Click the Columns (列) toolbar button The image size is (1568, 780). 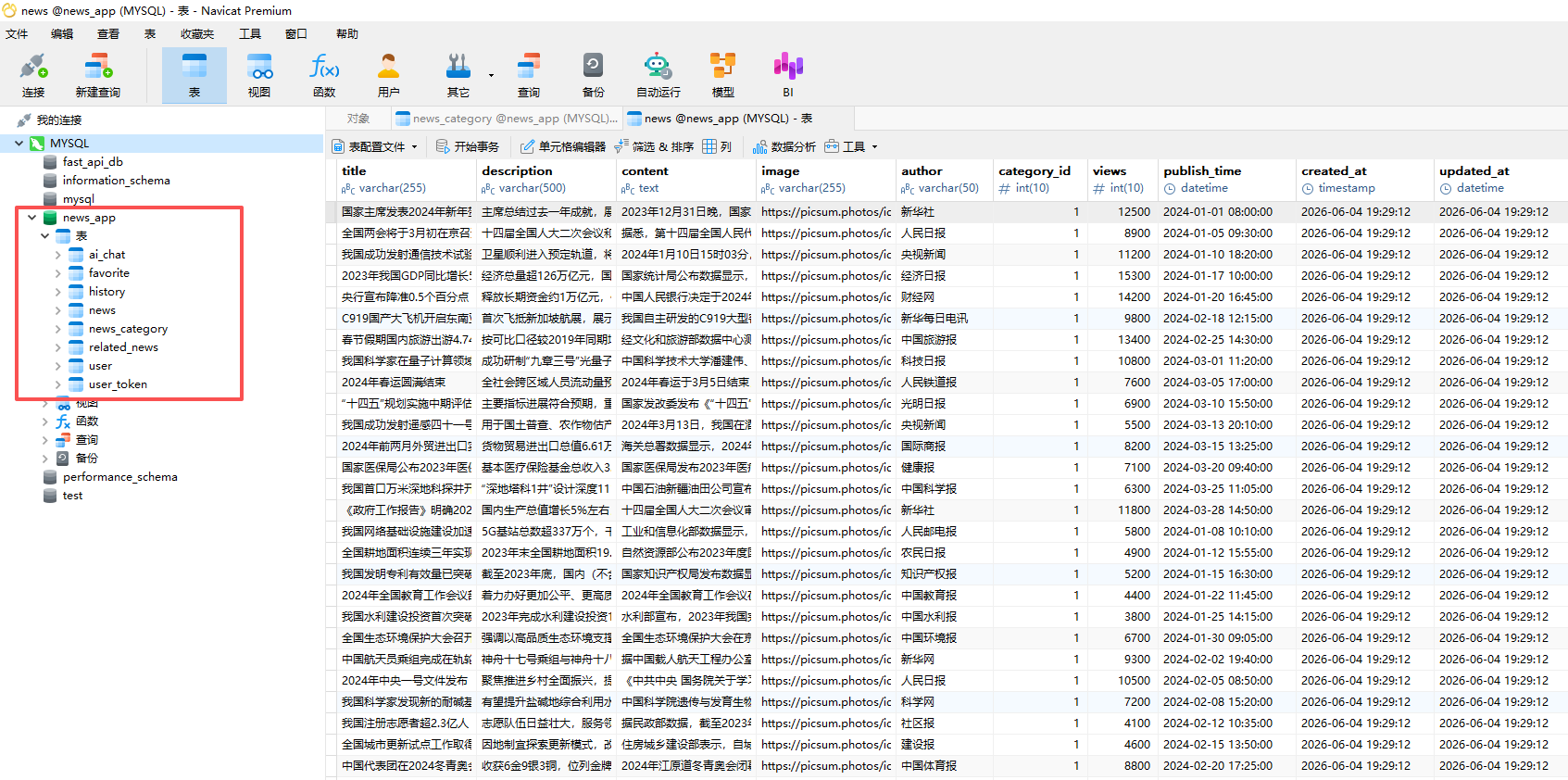point(717,146)
